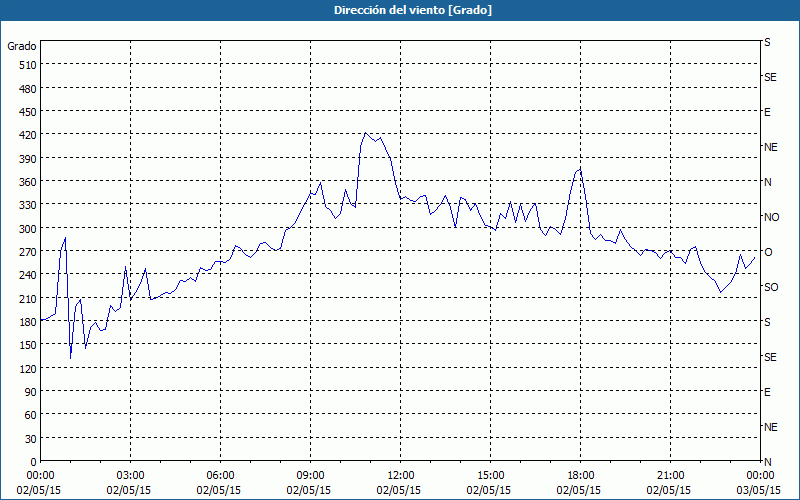Click the 00:00 label at the axis start

(x=40, y=476)
